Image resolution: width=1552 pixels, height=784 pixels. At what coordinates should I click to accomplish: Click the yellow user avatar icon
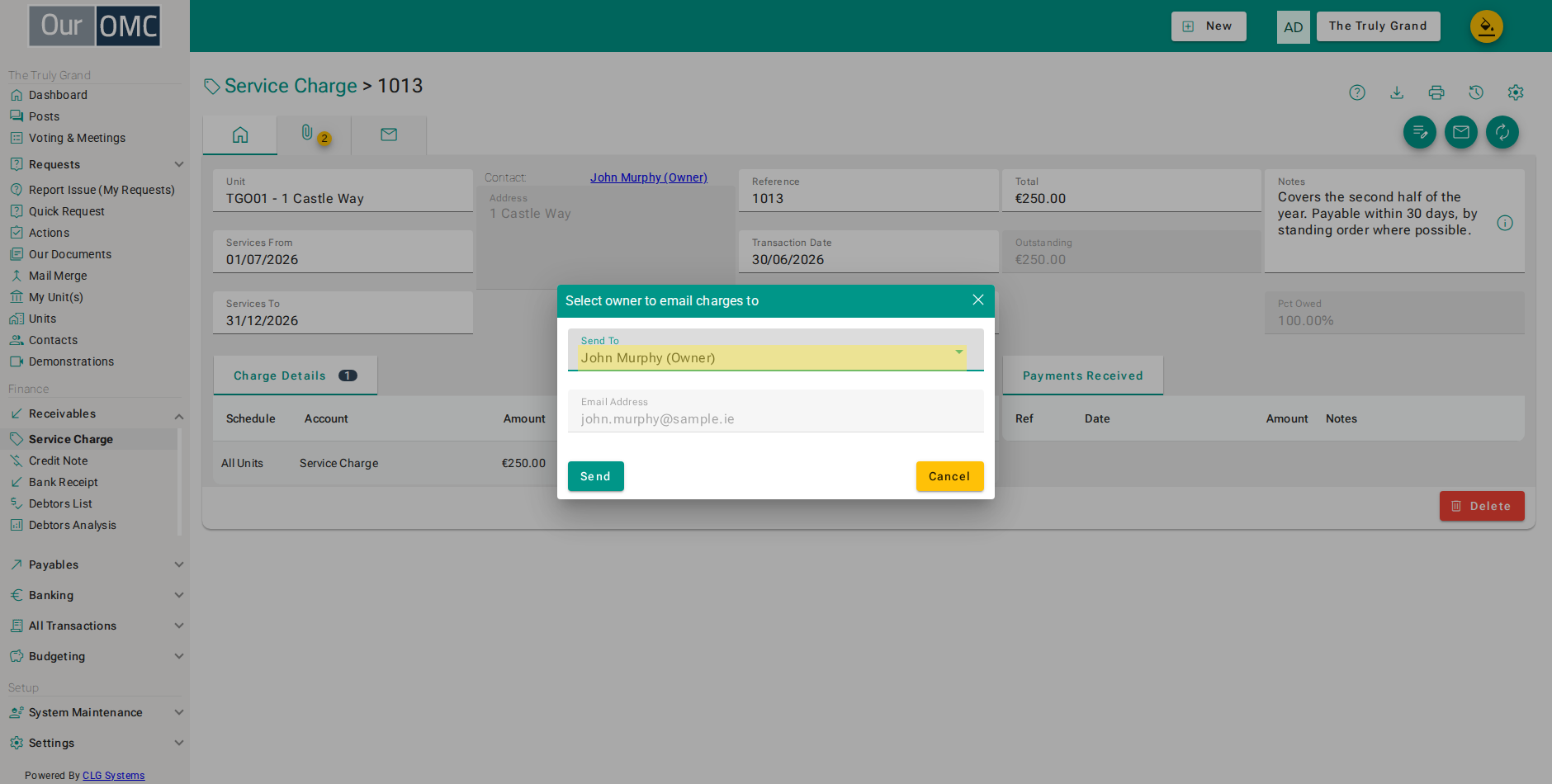pos(1486,26)
